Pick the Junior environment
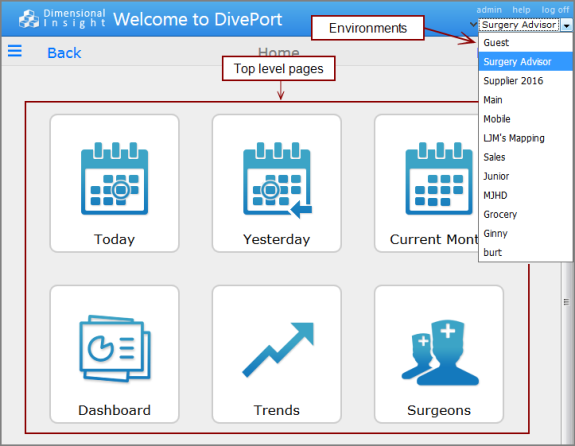The width and height of the screenshot is (575, 446). [525, 176]
